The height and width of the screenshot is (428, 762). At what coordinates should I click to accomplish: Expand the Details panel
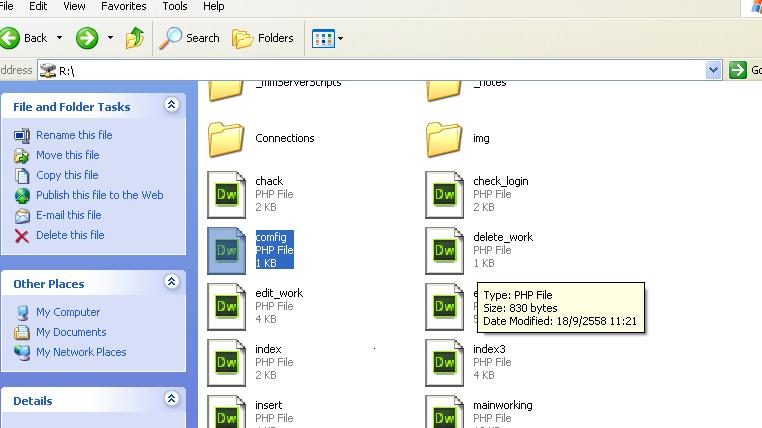[x=171, y=400]
